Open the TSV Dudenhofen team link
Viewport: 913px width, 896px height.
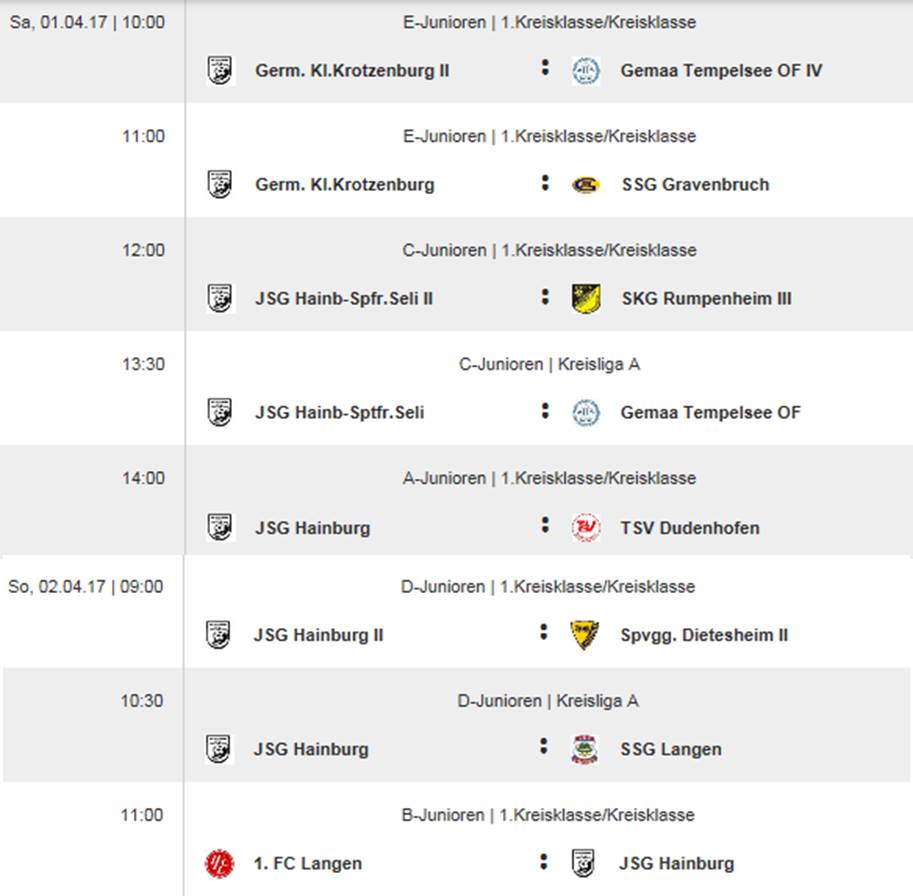coord(690,528)
